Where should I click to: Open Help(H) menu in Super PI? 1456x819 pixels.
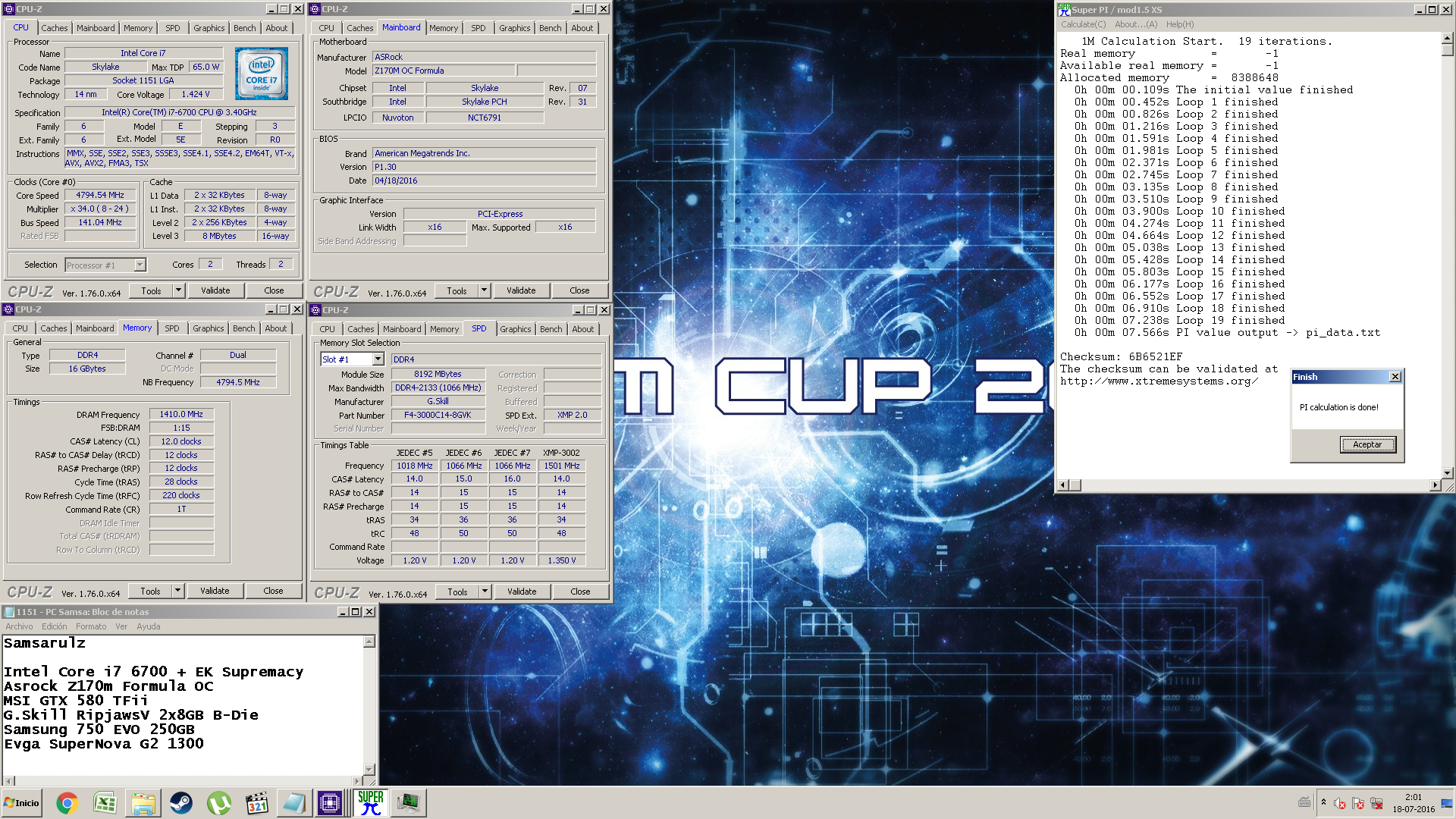point(1180,24)
